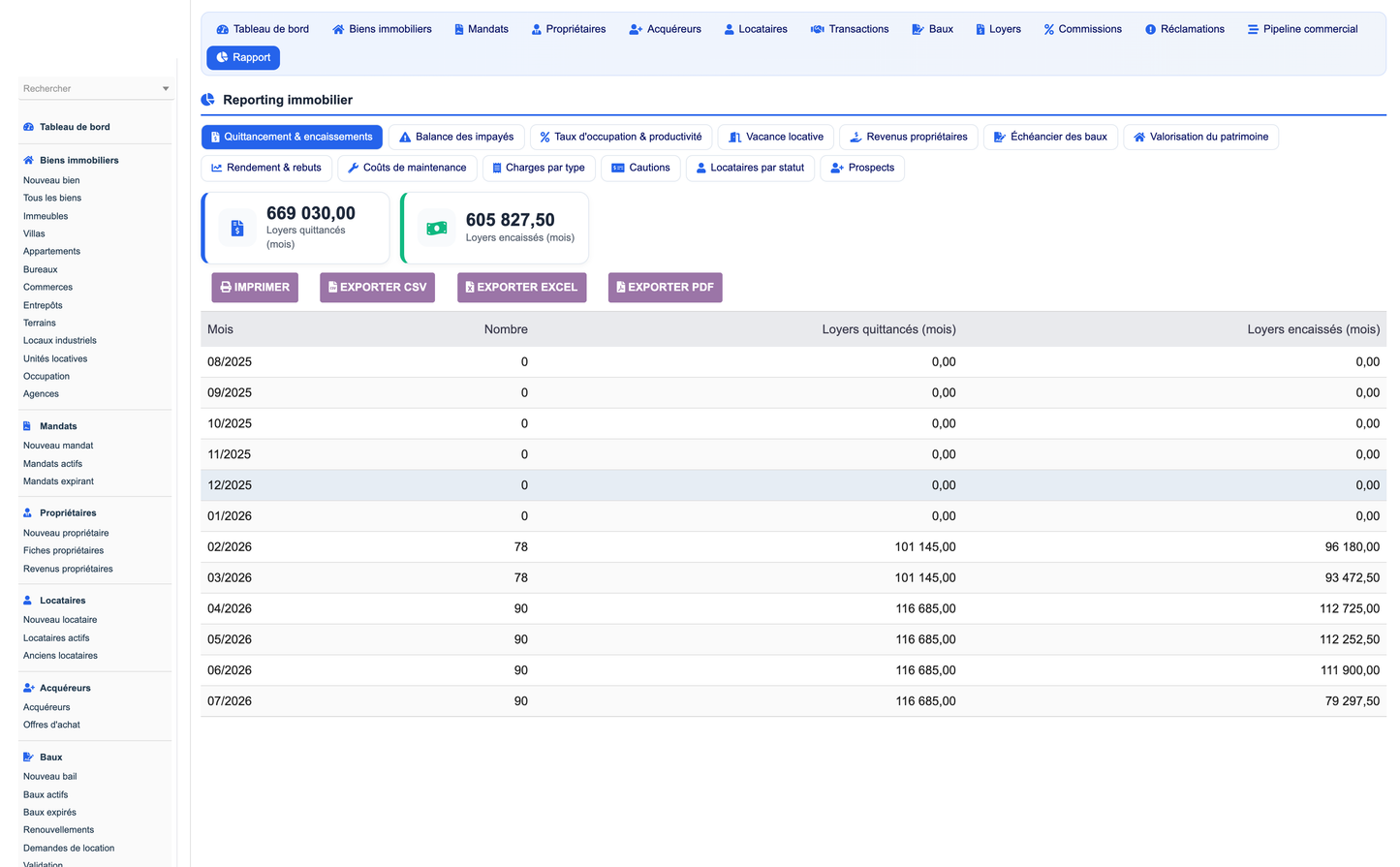Open Échéancier des baux tab
The image size is (1400, 867).
coord(1051,138)
